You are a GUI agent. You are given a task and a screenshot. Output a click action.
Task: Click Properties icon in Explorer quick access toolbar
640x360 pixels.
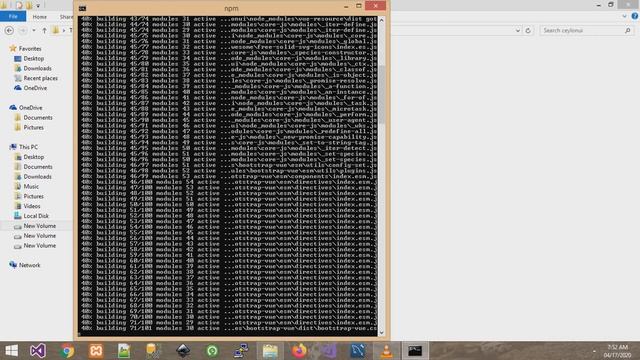pyautogui.click(x=19, y=5)
